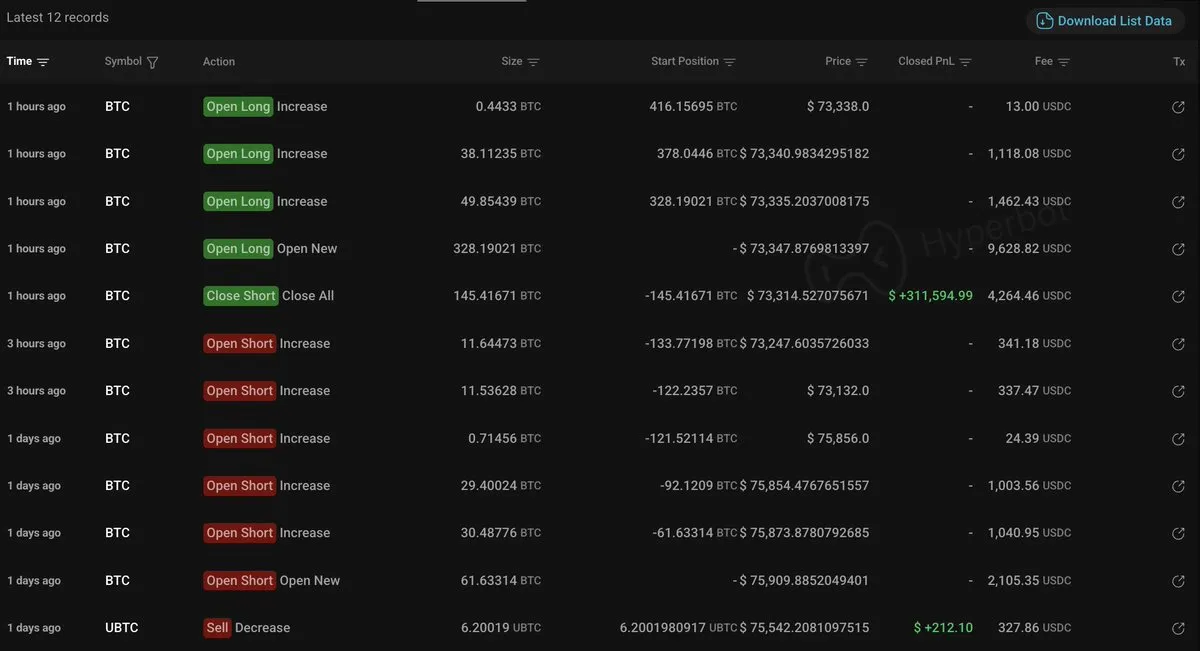Click fee 13.00 USDC
The image size is (1200, 651).
pos(1038,107)
